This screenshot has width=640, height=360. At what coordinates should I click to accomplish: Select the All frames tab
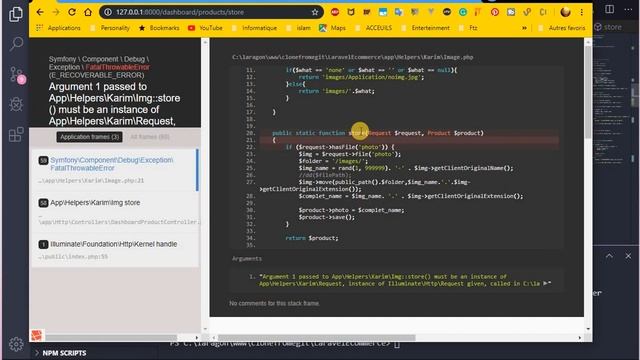150,137
